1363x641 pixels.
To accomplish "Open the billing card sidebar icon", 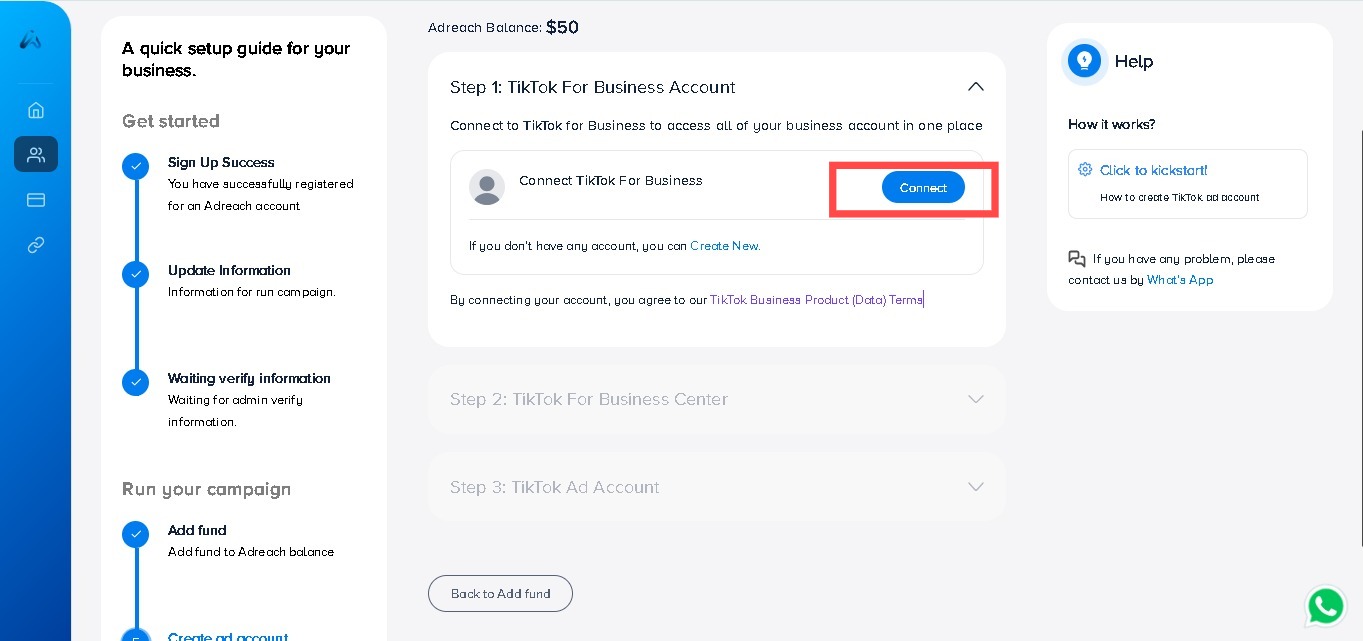I will pos(36,200).
